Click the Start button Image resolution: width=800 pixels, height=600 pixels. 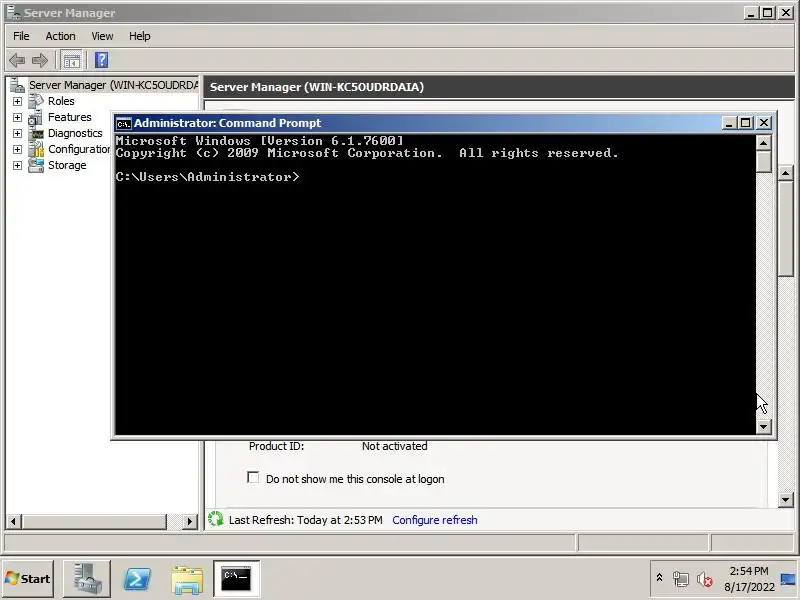pos(28,579)
